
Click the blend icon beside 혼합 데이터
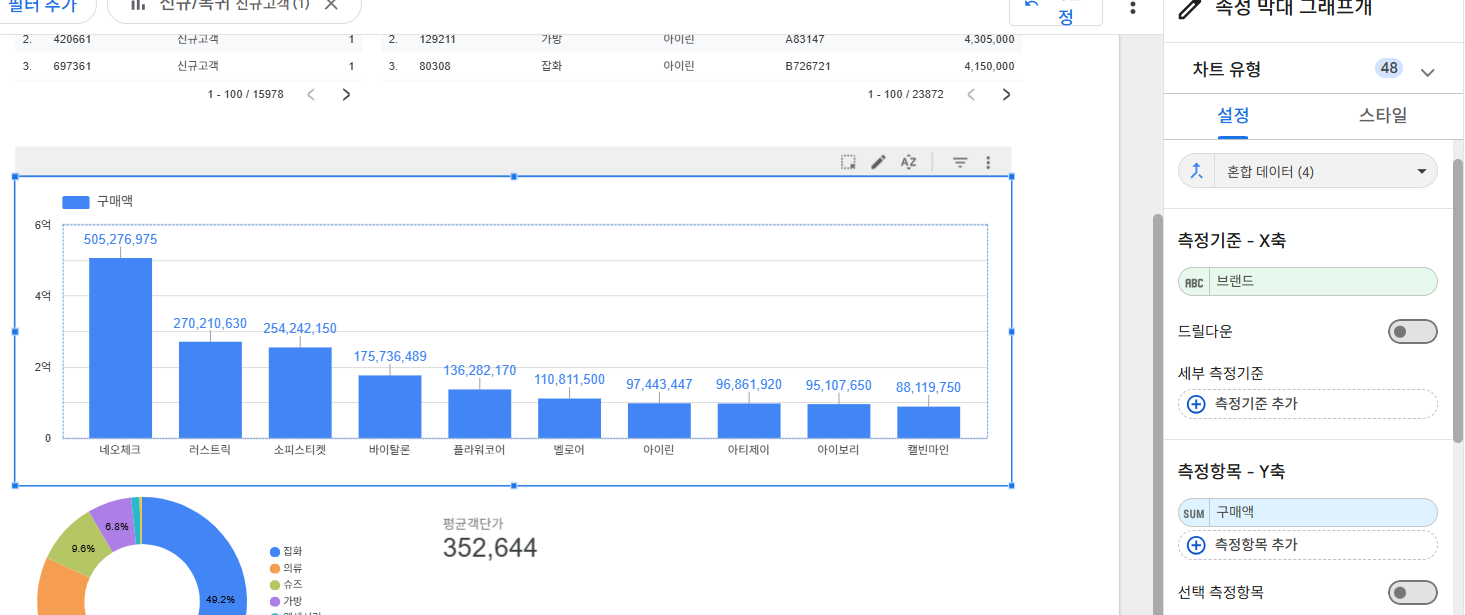point(1195,172)
